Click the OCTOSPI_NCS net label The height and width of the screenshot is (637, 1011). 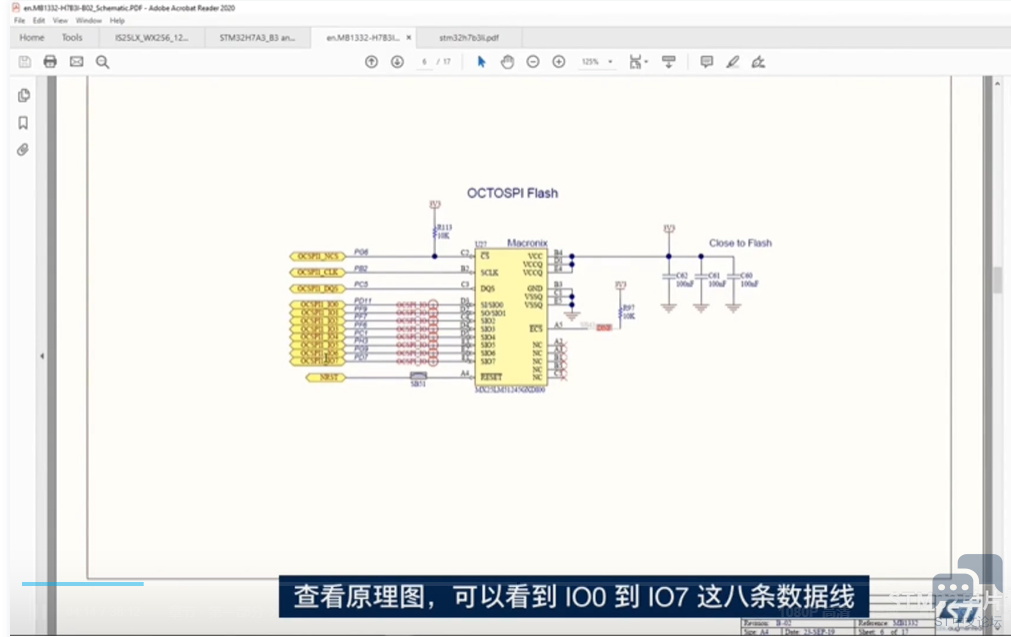[x=318, y=256]
